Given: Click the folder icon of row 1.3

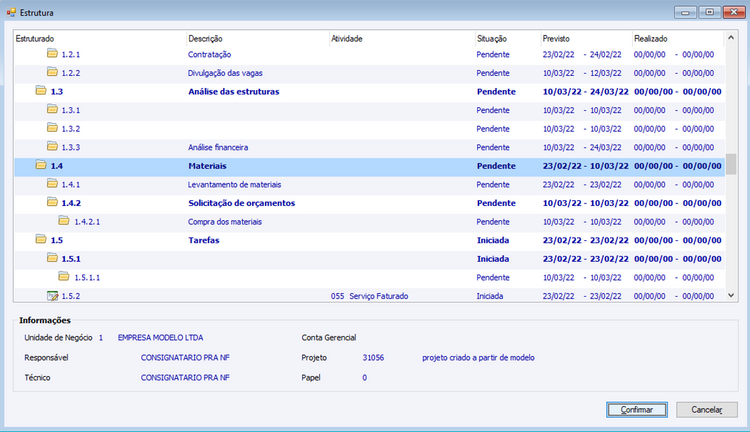Looking at the screenshot, I should (41, 91).
